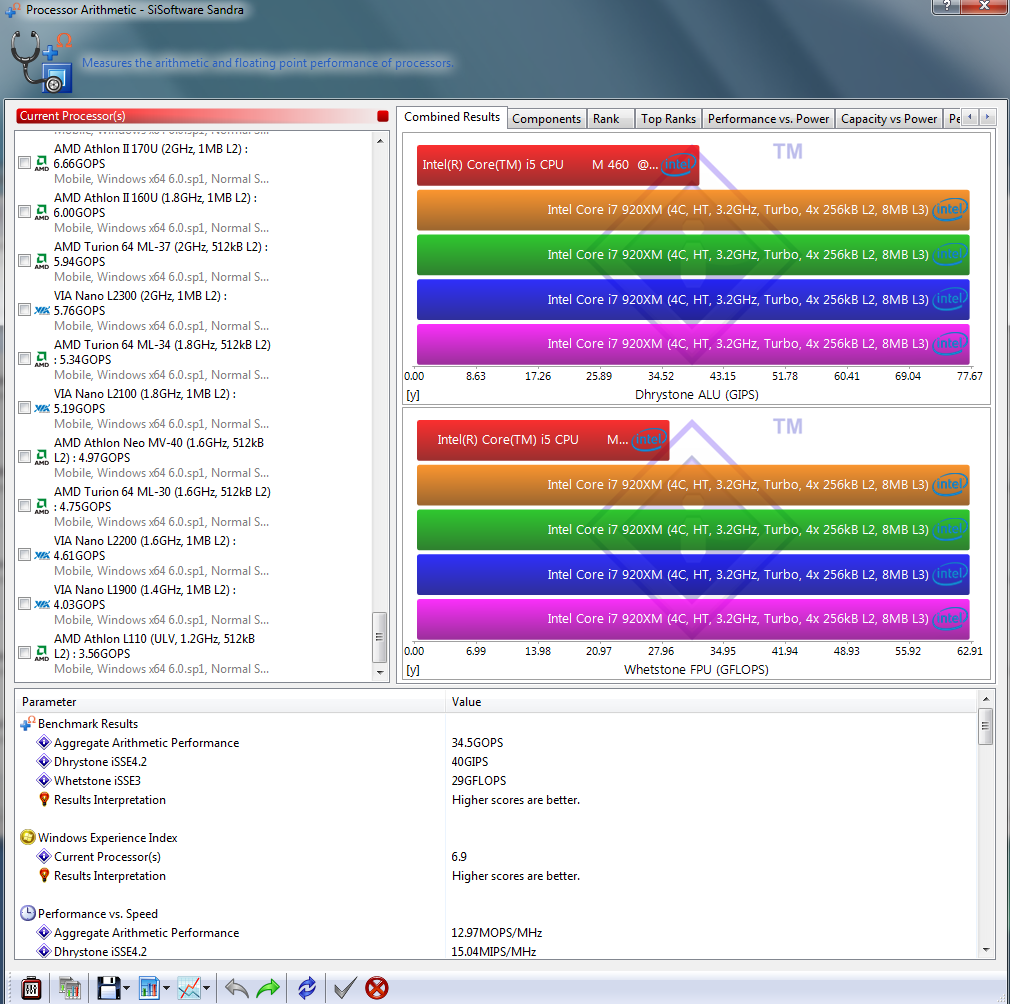This screenshot has height=1004, width=1010.
Task: Open the line graph icon dropdown arrow
Action: (206, 988)
